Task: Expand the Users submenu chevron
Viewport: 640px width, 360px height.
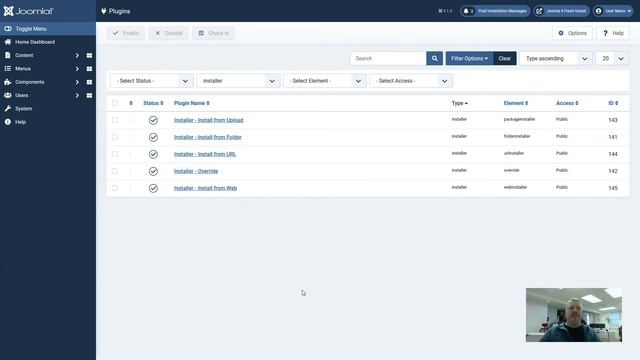Action: click(x=77, y=96)
